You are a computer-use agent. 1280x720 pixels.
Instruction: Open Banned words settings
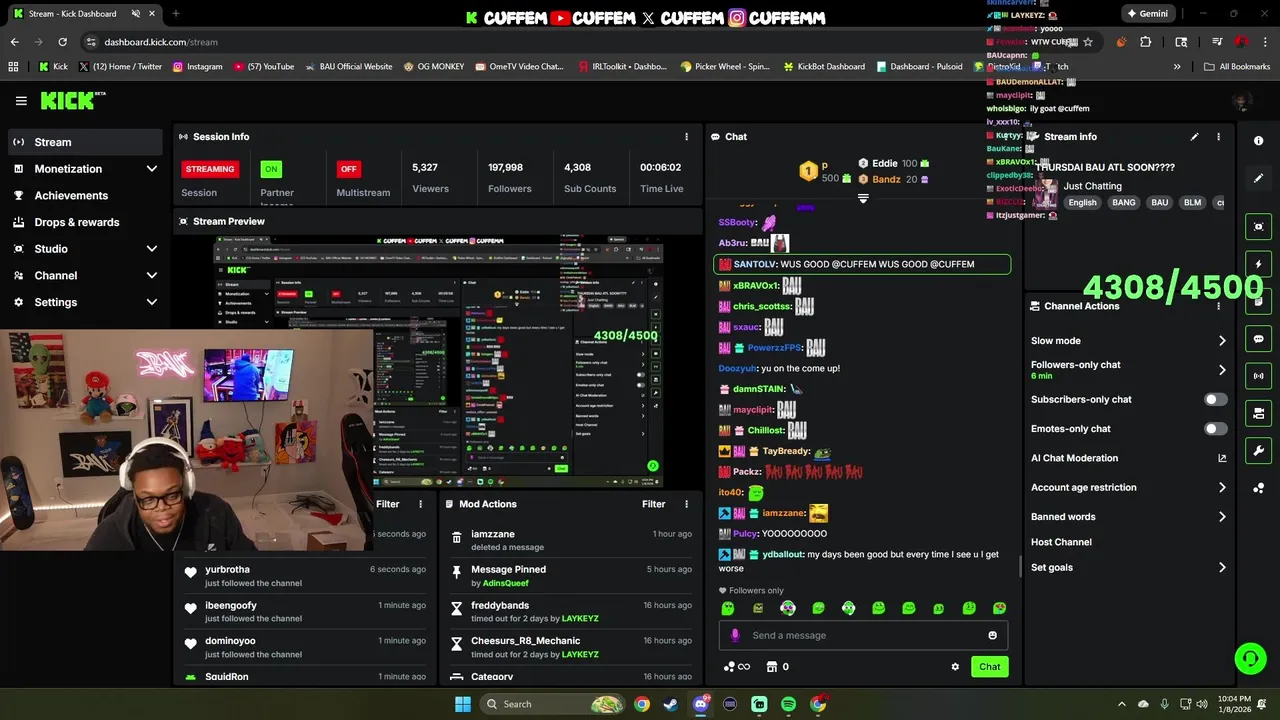click(1128, 517)
